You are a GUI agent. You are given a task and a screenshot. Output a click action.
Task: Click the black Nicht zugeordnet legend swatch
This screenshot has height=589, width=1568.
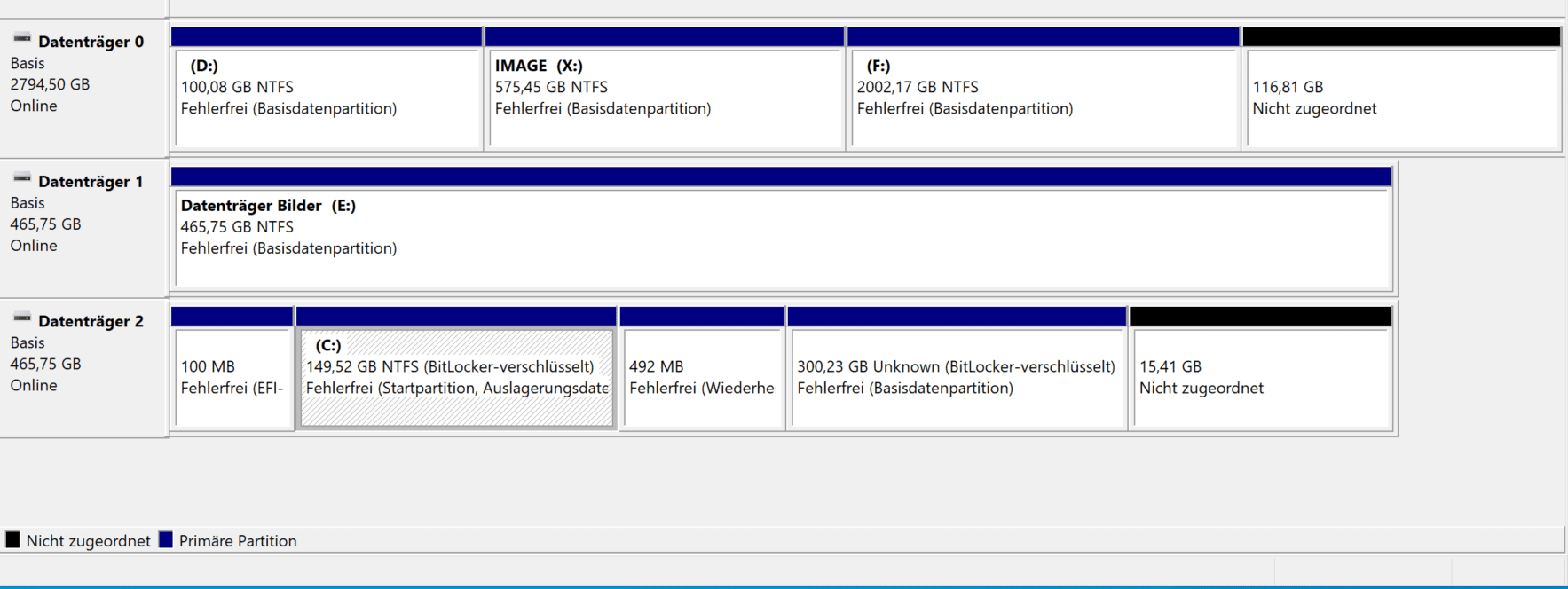pos(12,540)
